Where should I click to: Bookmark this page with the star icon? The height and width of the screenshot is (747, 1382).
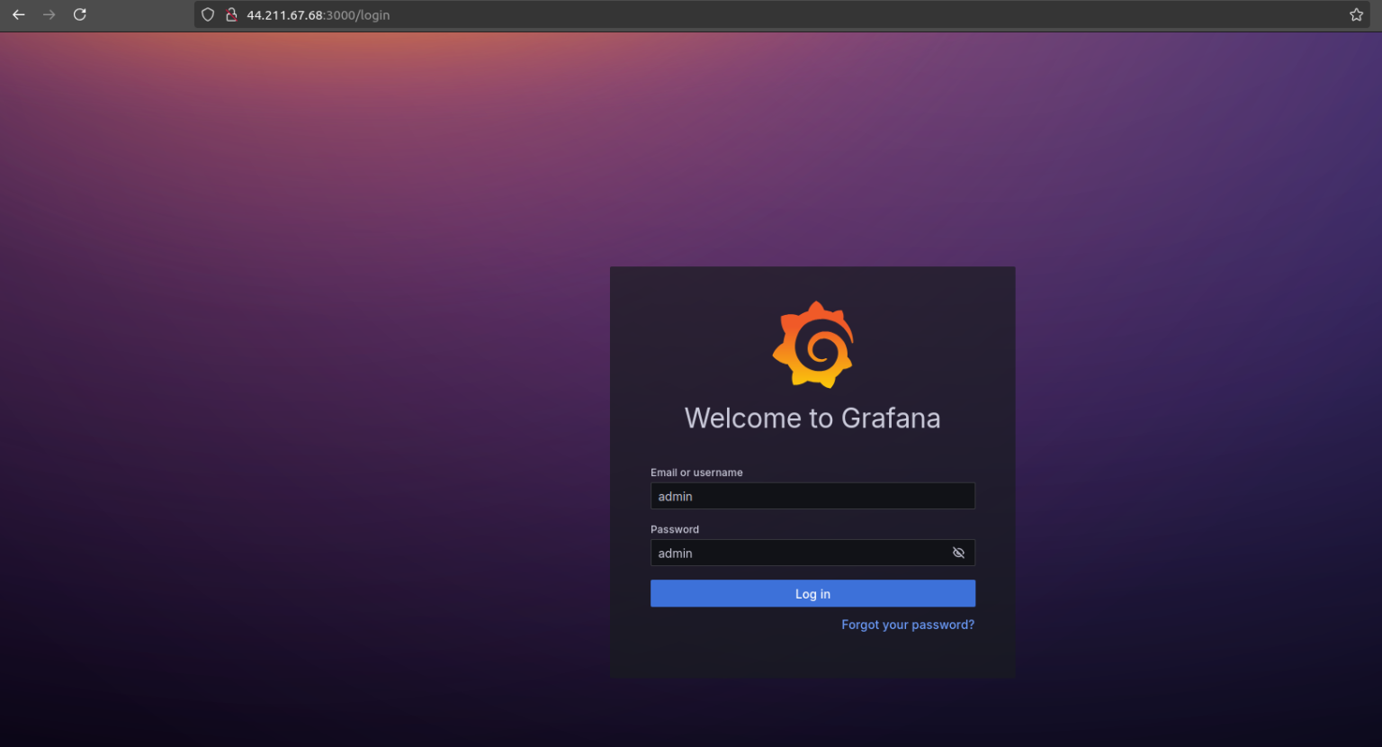click(x=1356, y=14)
